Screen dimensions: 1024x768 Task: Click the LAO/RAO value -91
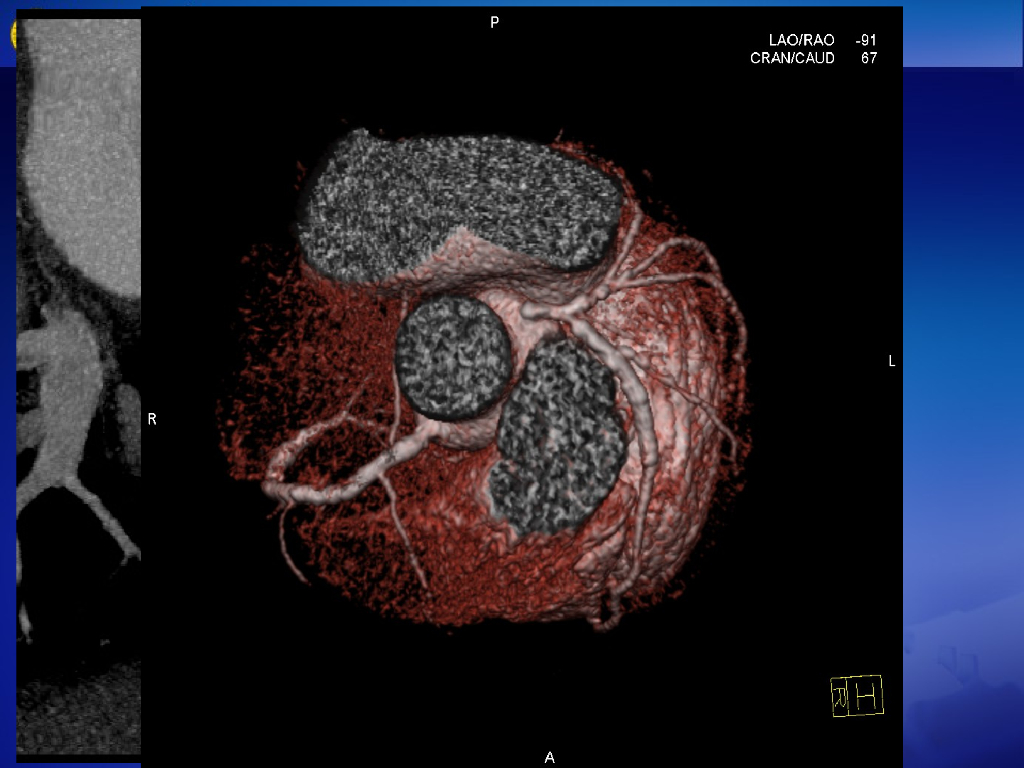click(x=865, y=40)
